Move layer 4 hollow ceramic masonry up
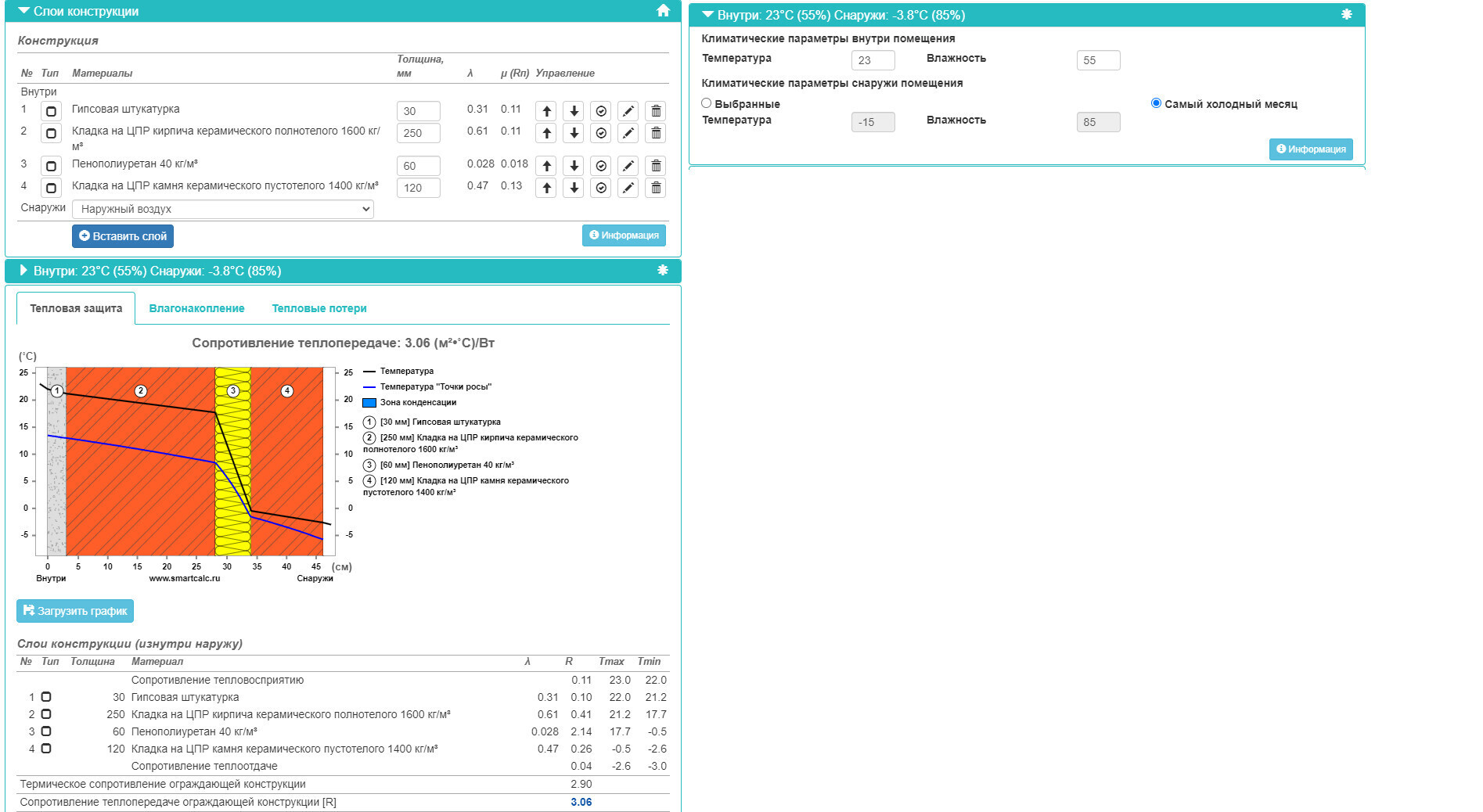 pos(546,188)
